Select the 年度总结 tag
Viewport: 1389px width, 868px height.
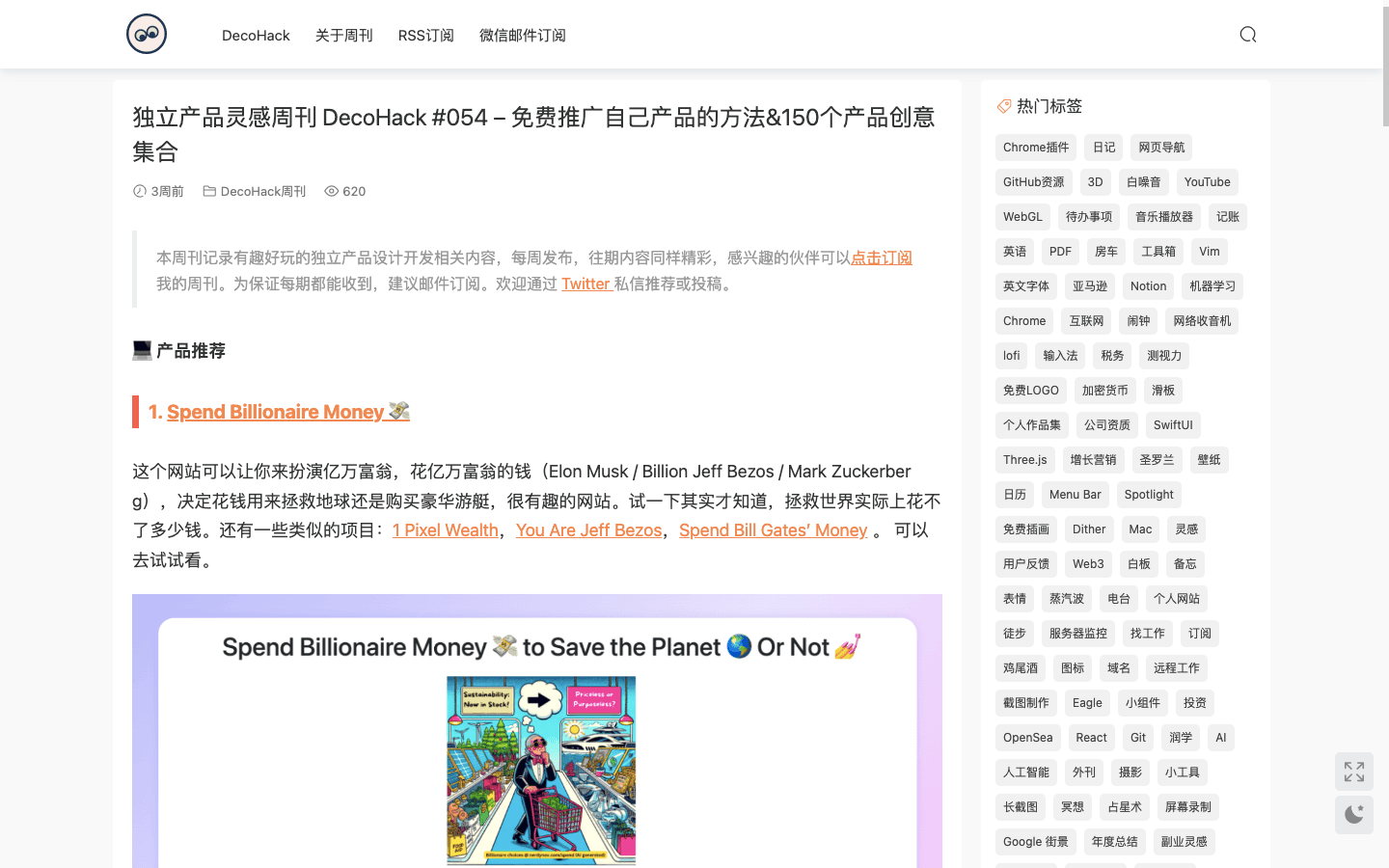pos(1115,842)
